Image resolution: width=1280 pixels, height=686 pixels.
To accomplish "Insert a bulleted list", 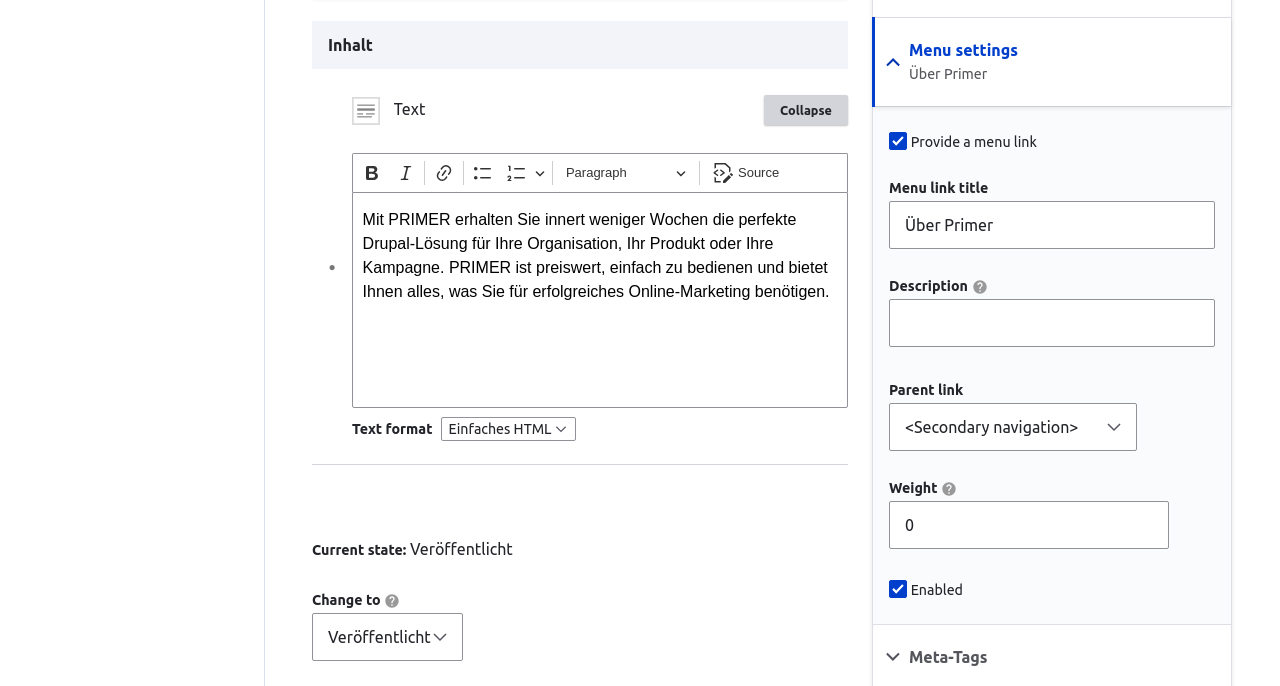I will point(483,173).
